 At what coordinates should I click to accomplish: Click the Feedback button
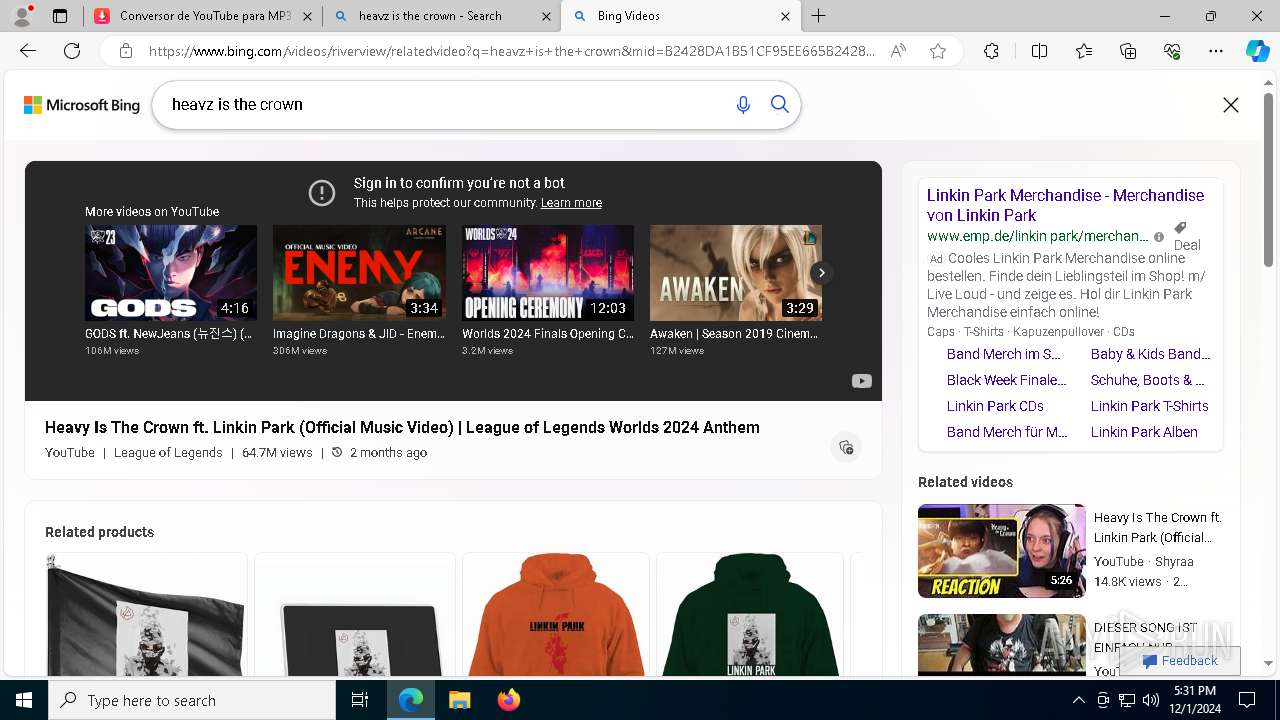(x=1180, y=660)
